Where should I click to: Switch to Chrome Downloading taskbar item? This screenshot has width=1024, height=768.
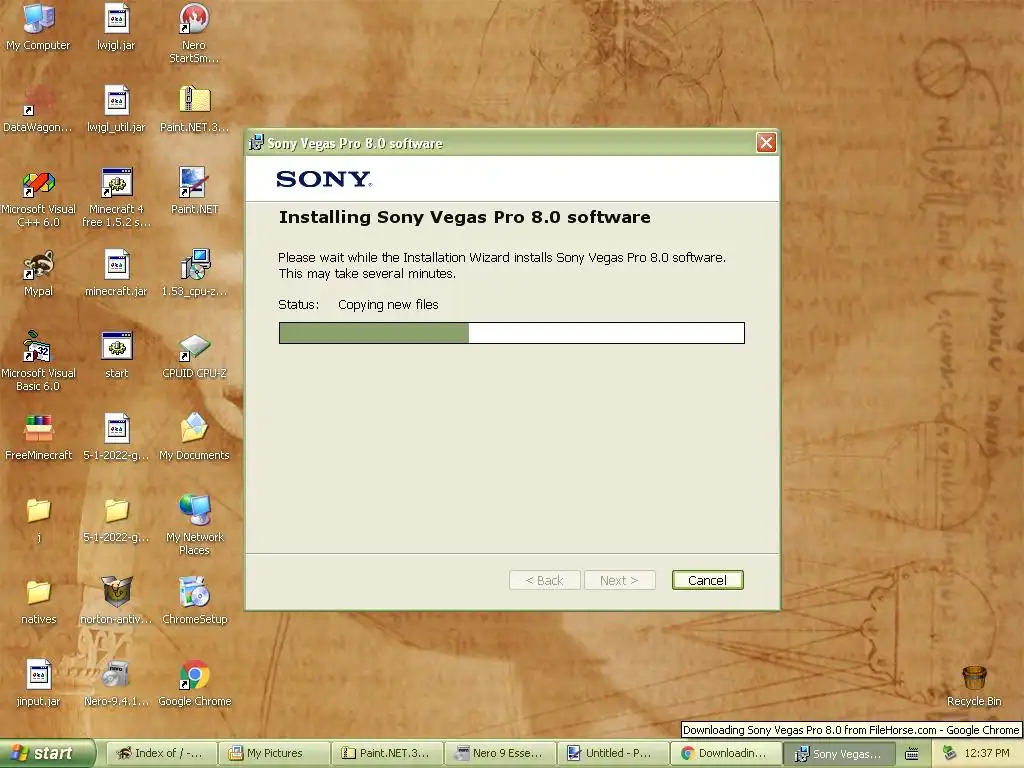726,753
